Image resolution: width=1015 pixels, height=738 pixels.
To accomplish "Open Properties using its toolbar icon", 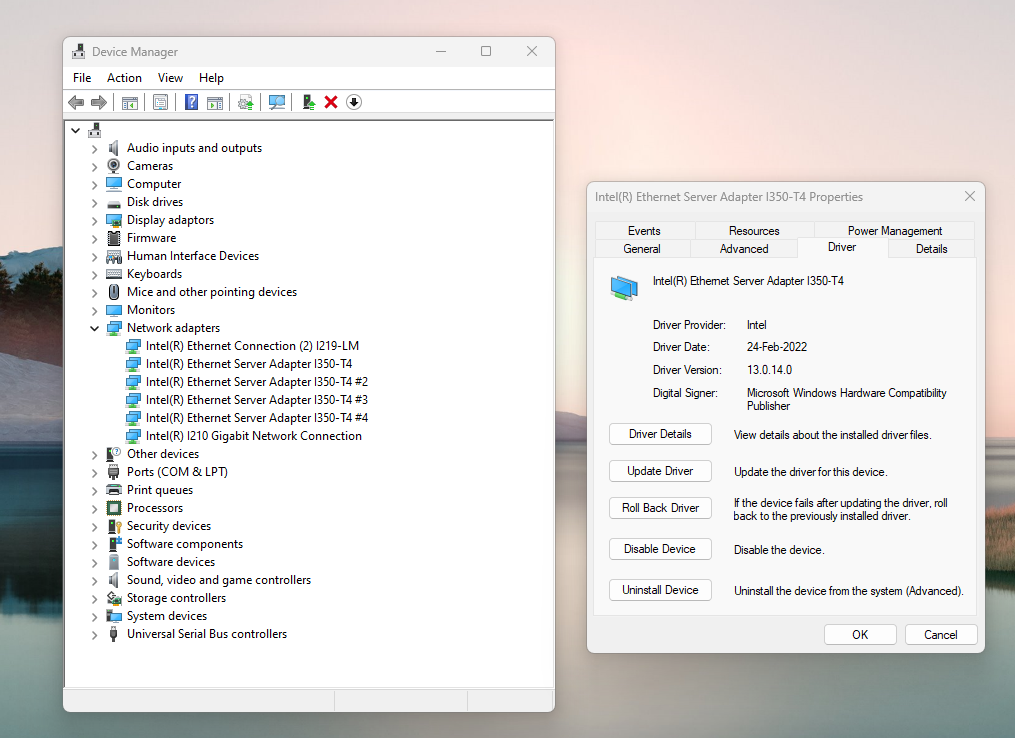I will 160,101.
